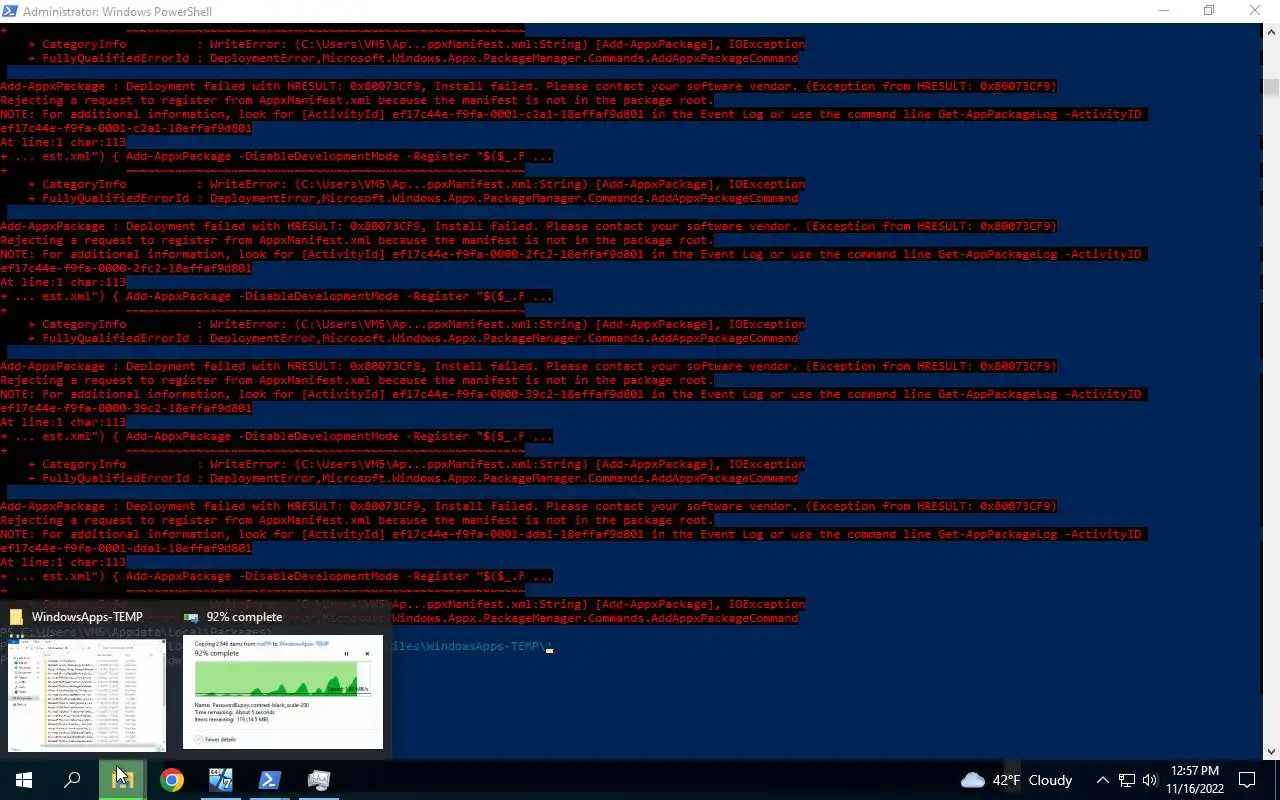The image size is (1280, 800).
Task: Select the WindowsApps-TEMP window thumbnail preview
Action: point(87,695)
